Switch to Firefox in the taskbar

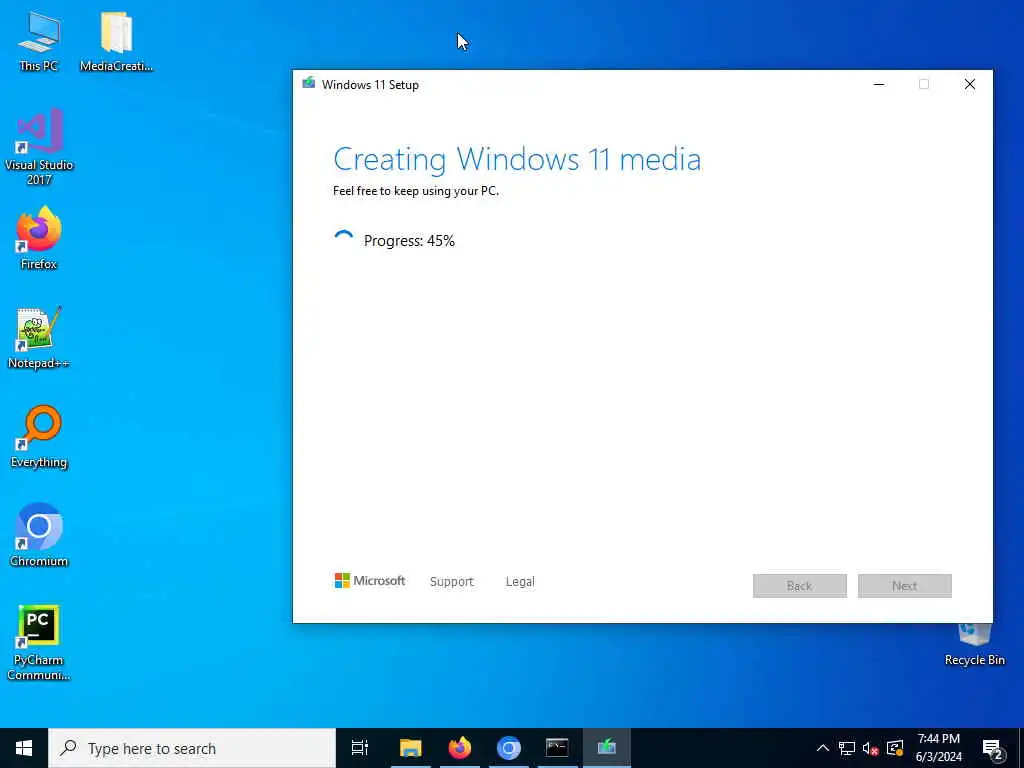click(460, 748)
